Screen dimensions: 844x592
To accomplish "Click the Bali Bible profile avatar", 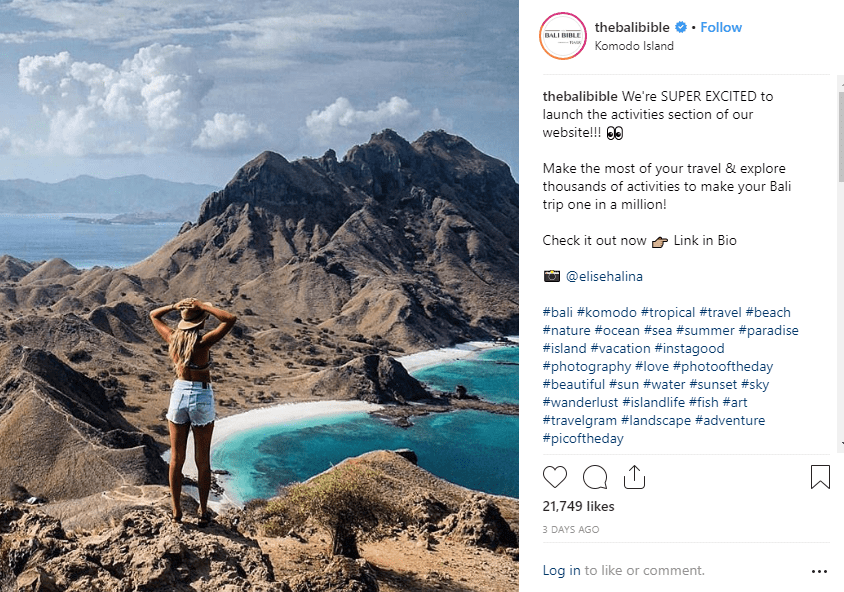I will coord(563,36).
